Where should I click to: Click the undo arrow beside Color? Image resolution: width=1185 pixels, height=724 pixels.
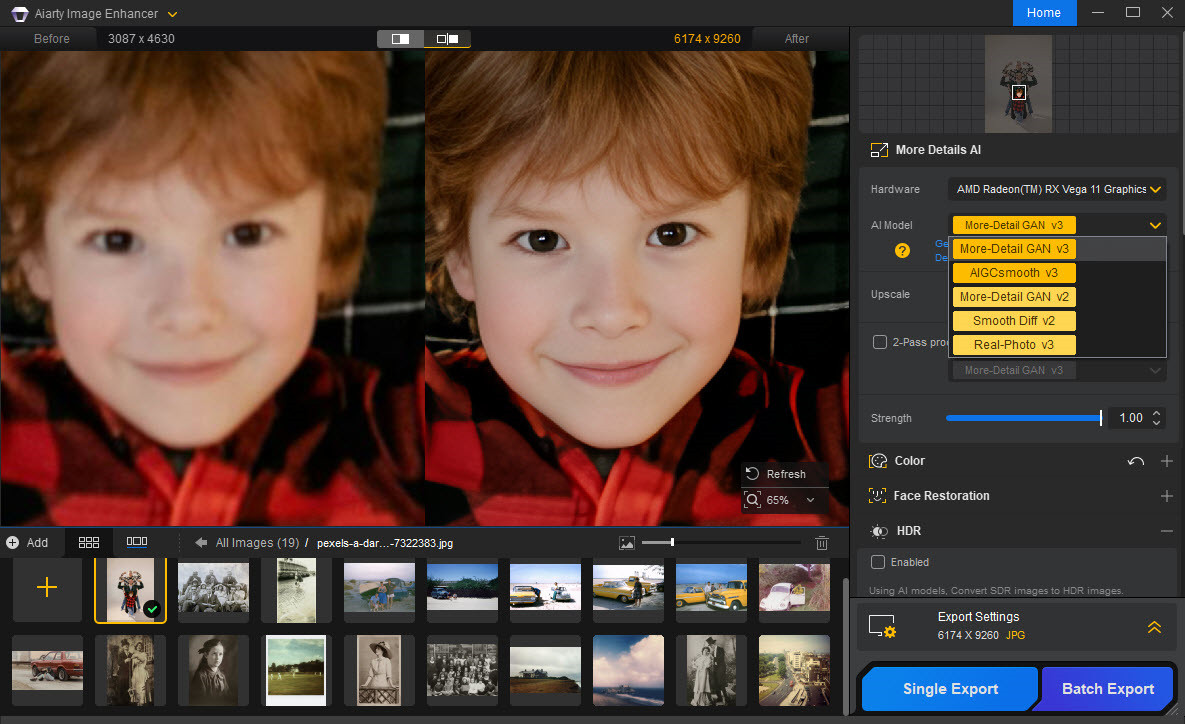click(1135, 461)
